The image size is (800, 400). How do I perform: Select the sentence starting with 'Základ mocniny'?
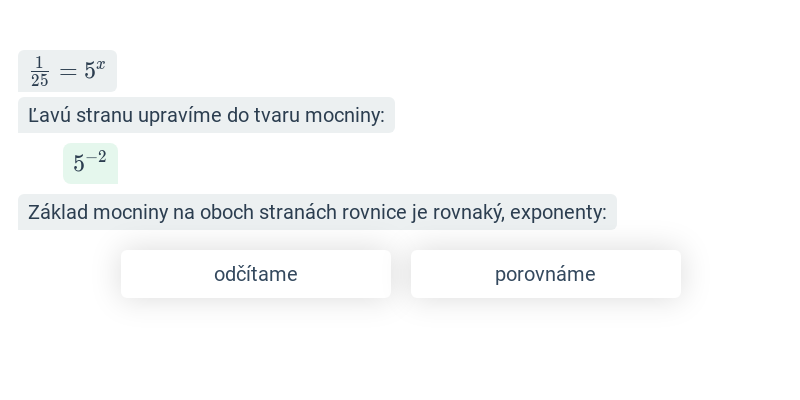(317, 212)
